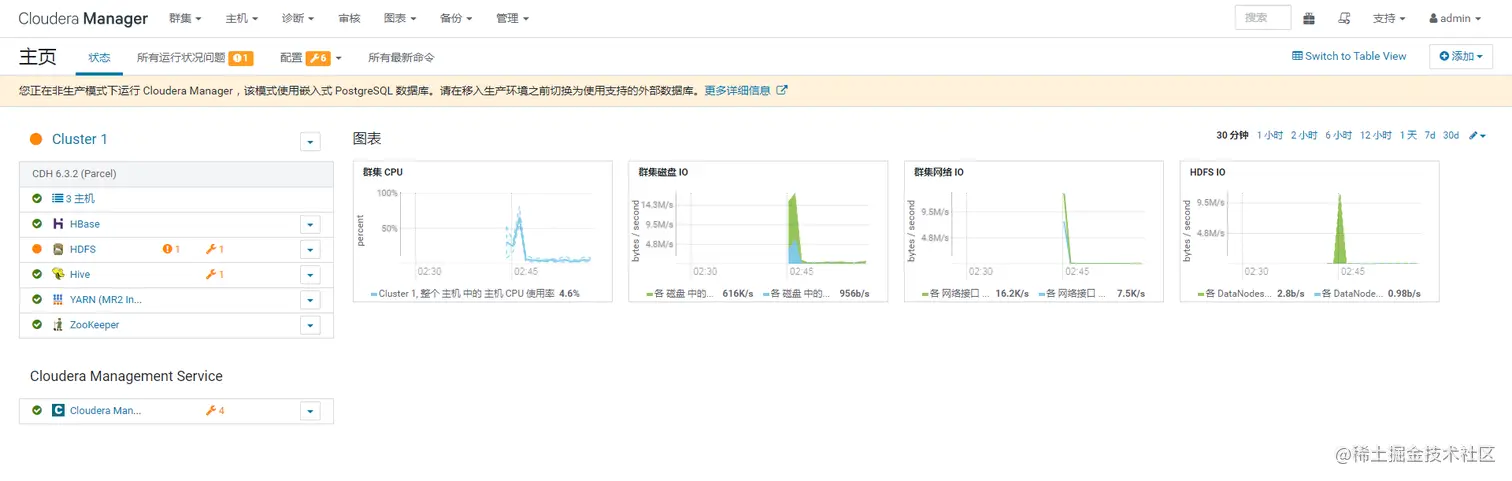Click the ZooKeeper service icon

pyautogui.click(x=59, y=324)
